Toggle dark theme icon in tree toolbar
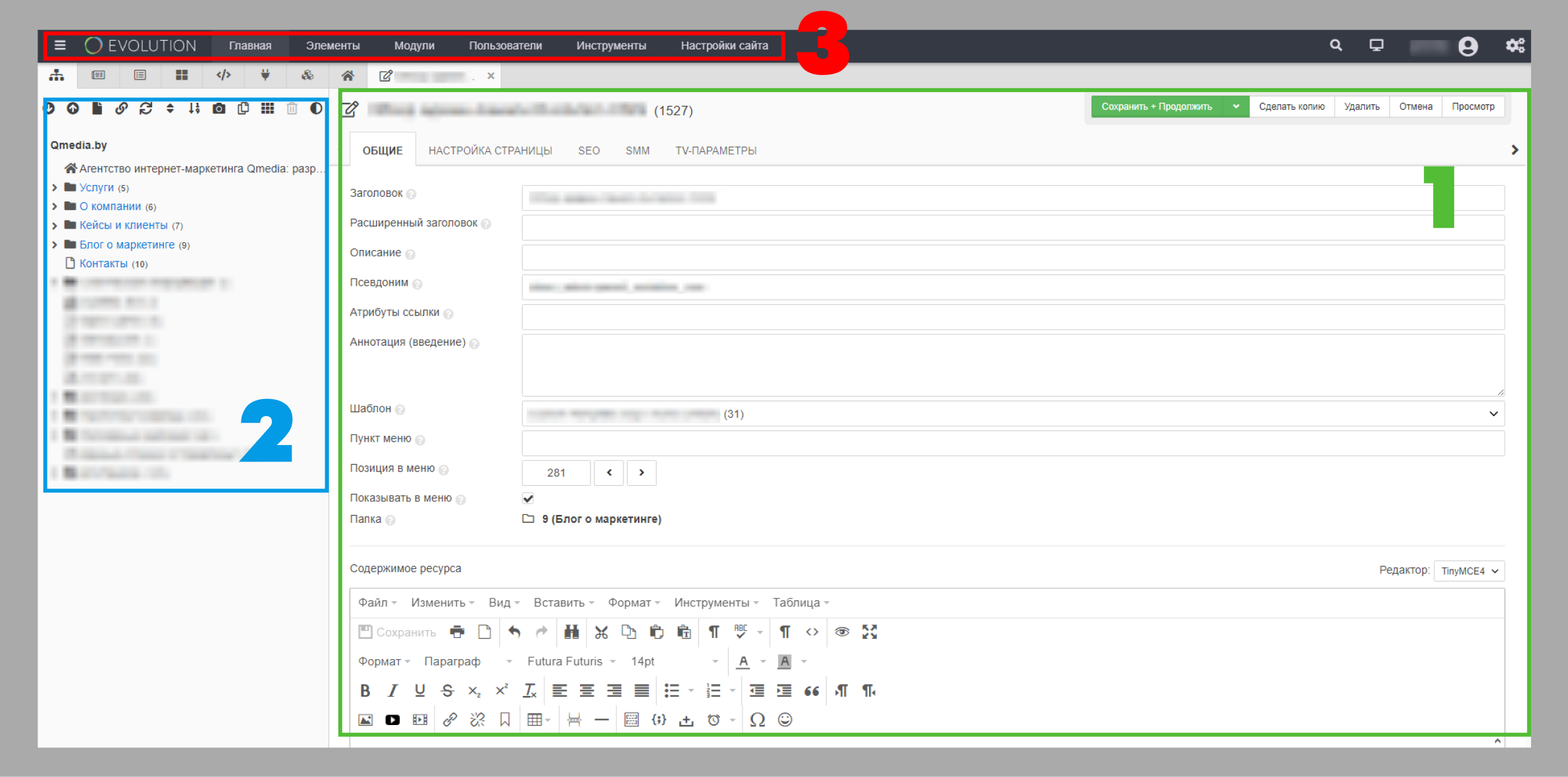The image size is (1568, 777). point(317,109)
